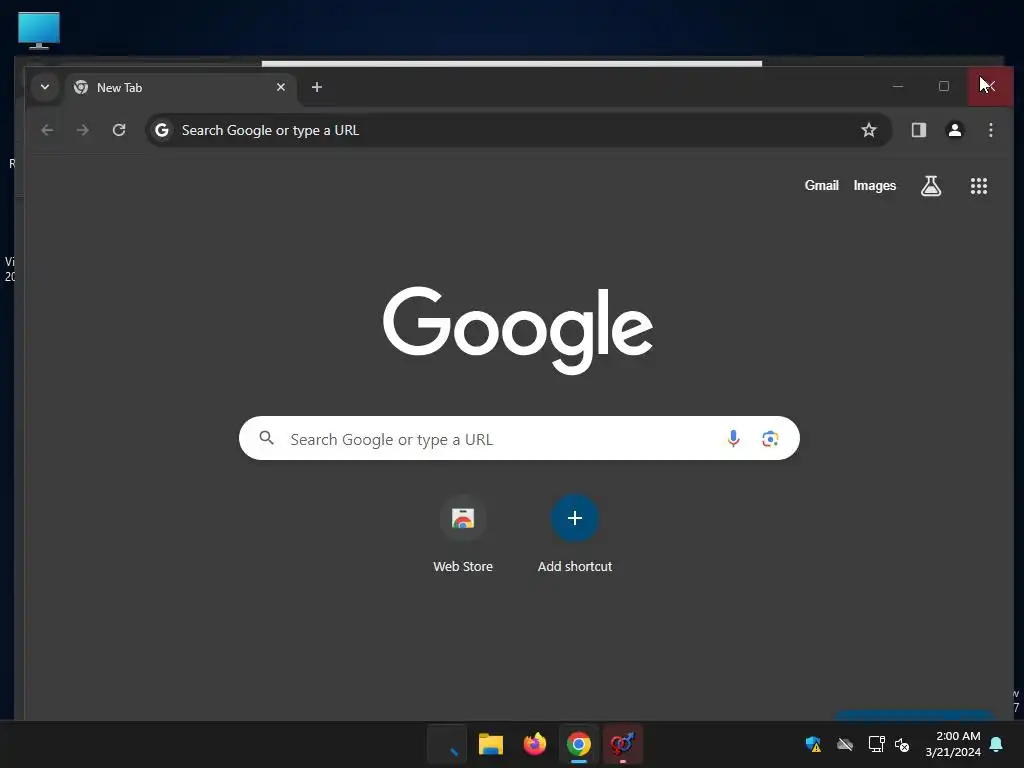Search by image with Google Lens
Image resolution: width=1024 pixels, height=768 pixels.
coord(770,439)
